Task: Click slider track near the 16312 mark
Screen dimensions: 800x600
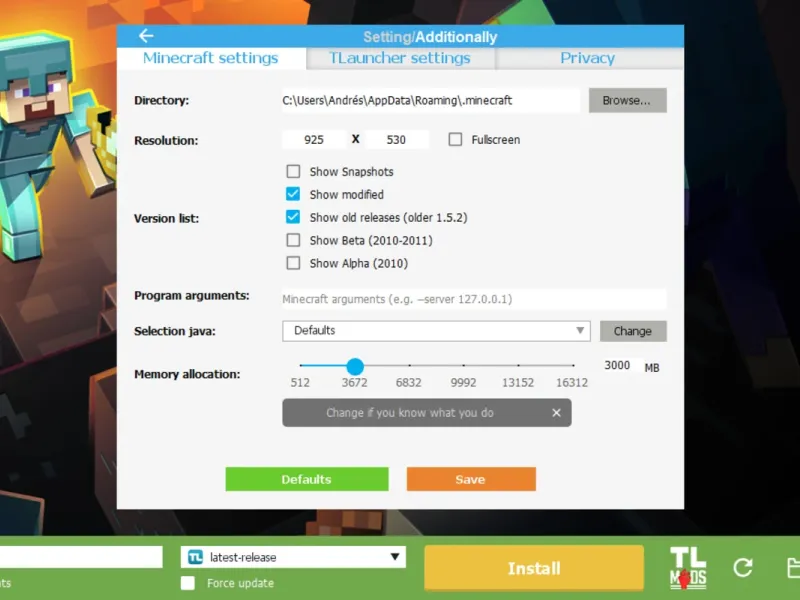Action: click(572, 365)
